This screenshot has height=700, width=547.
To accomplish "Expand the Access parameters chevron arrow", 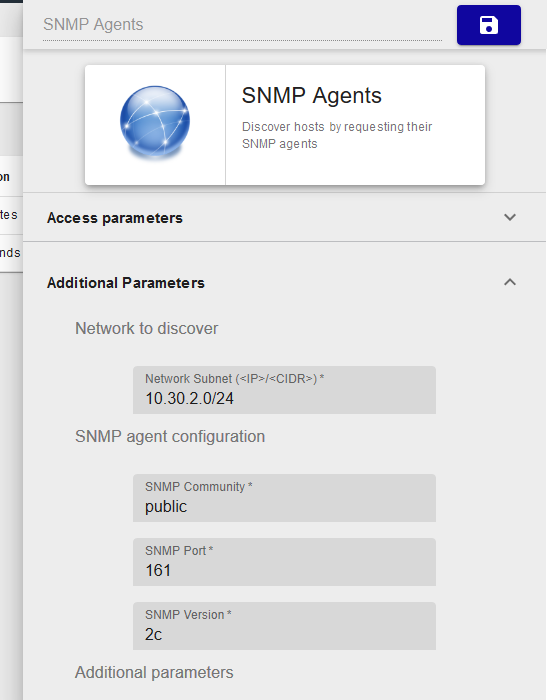I will pos(509,217).
